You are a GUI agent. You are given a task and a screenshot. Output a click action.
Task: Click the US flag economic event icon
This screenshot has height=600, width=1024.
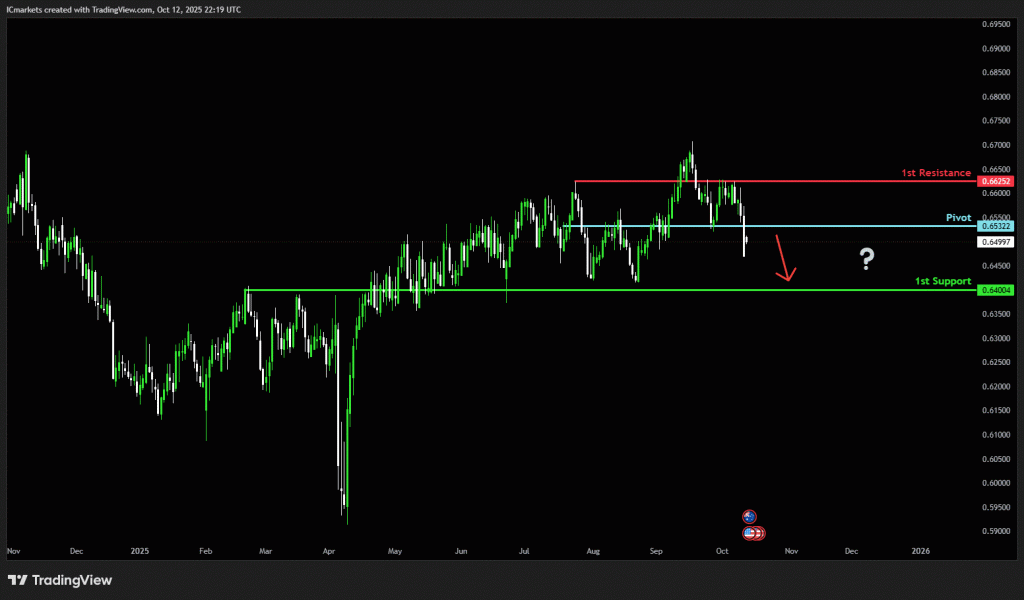pyautogui.click(x=749, y=533)
